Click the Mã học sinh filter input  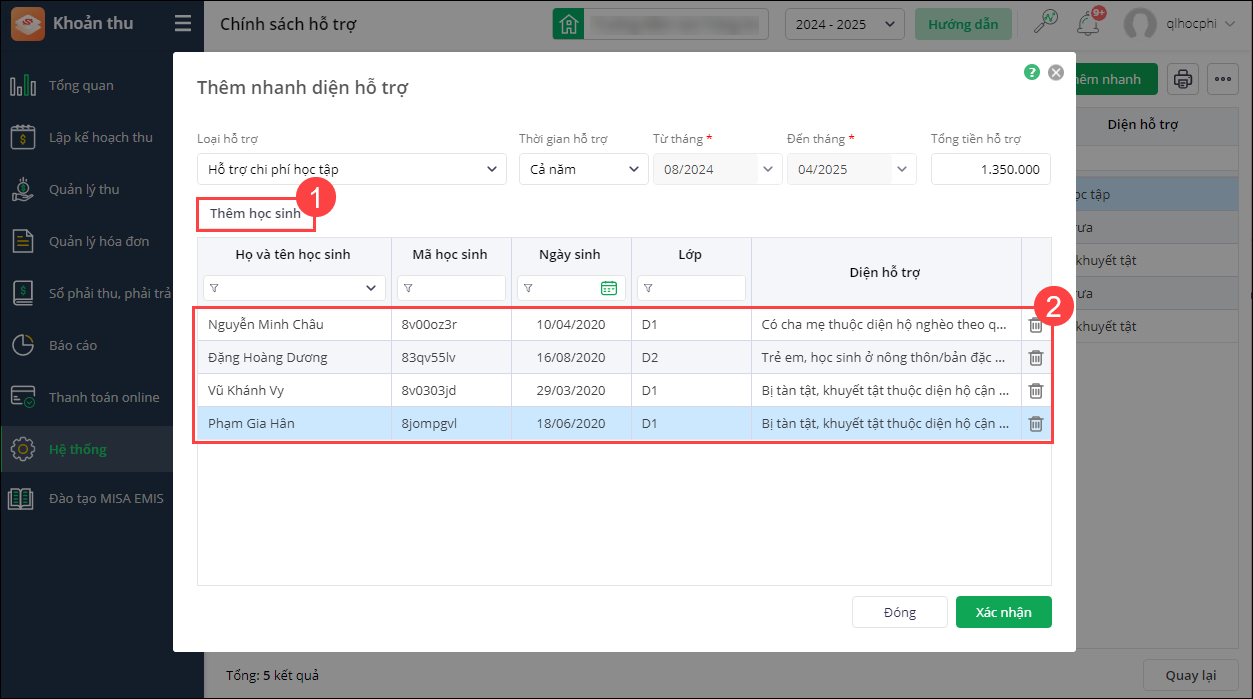click(451, 288)
